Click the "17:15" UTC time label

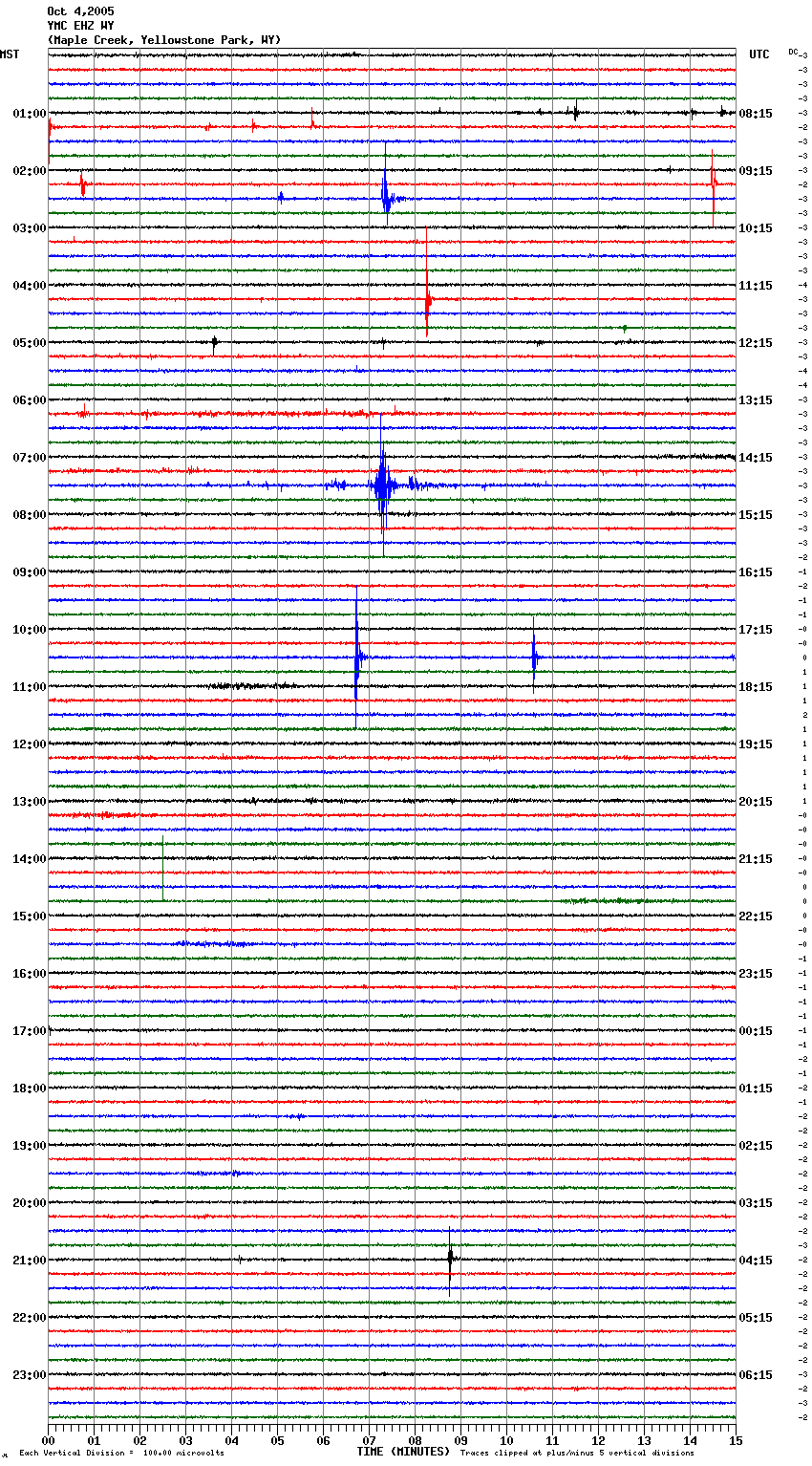(756, 630)
